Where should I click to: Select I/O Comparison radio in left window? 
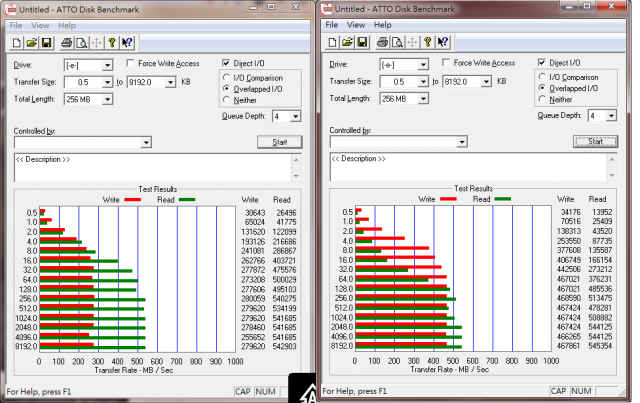pyautogui.click(x=226, y=77)
